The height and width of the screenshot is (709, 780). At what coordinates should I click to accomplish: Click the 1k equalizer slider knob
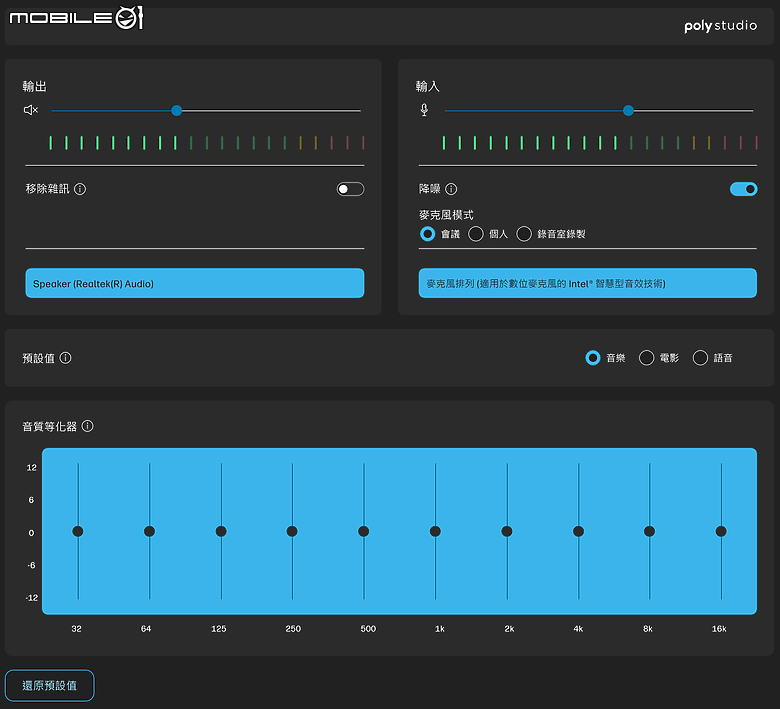(435, 531)
